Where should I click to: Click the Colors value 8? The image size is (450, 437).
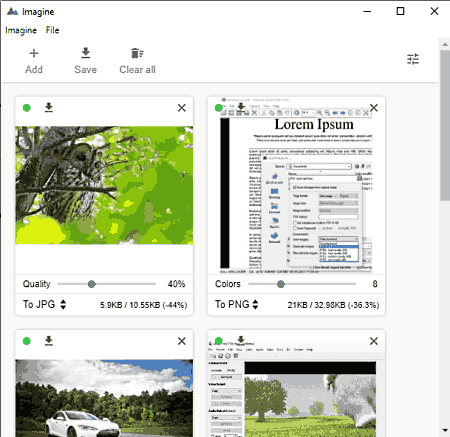tap(375, 284)
